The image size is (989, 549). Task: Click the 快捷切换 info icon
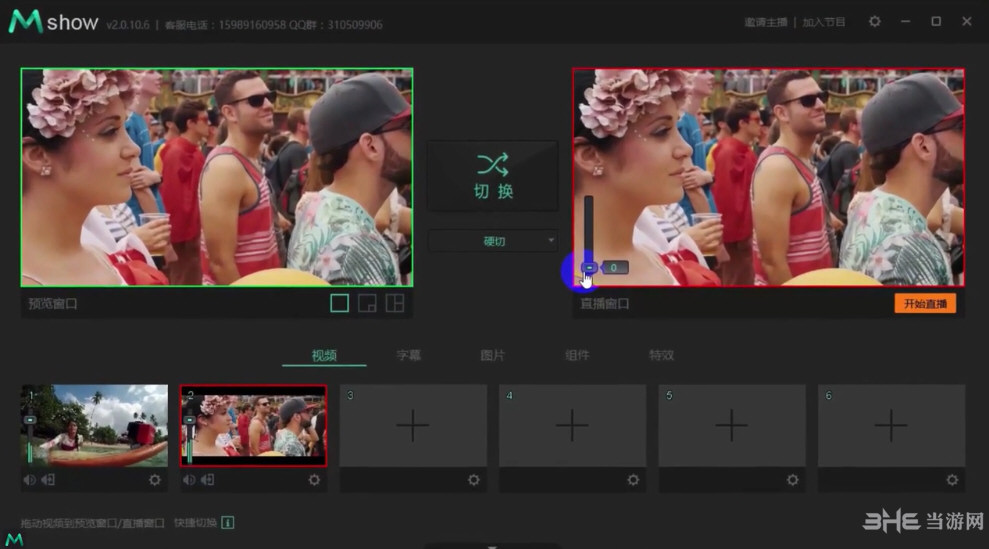click(x=228, y=522)
